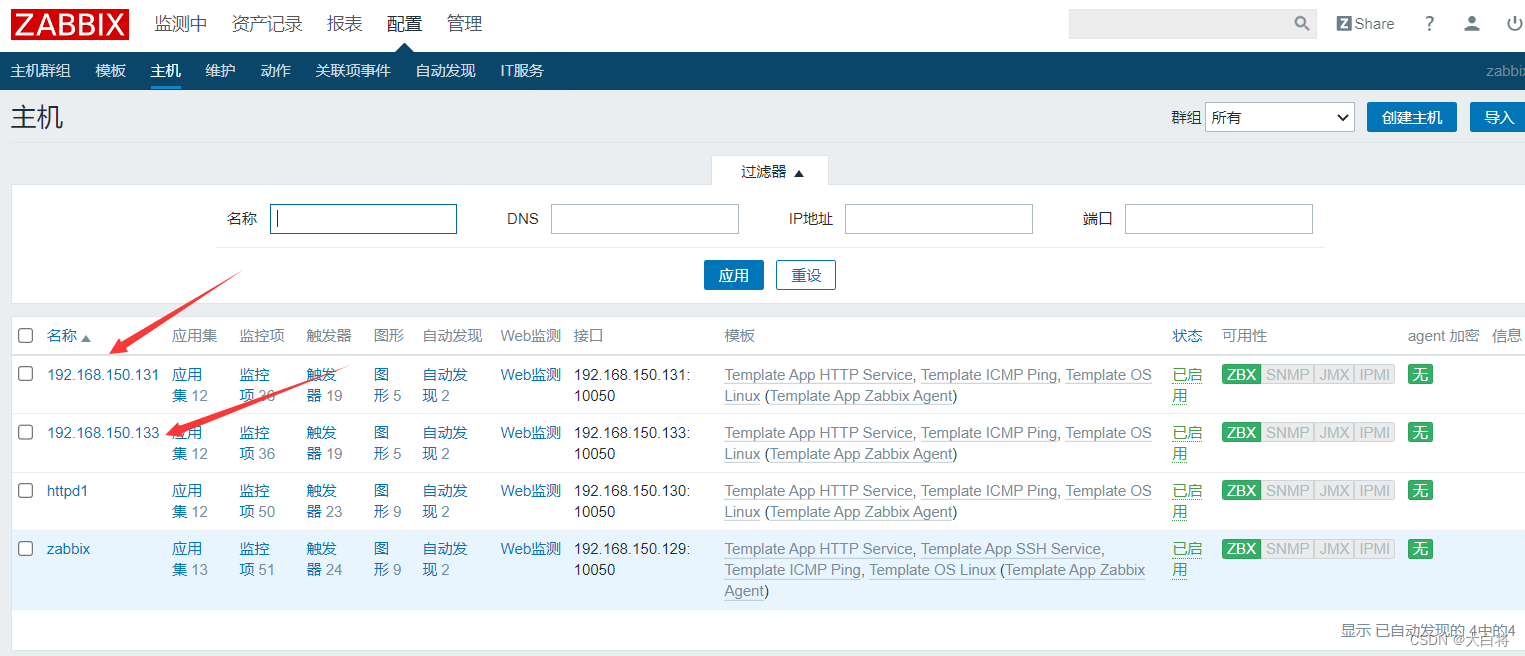Go to 主机 submenu

(x=166, y=71)
